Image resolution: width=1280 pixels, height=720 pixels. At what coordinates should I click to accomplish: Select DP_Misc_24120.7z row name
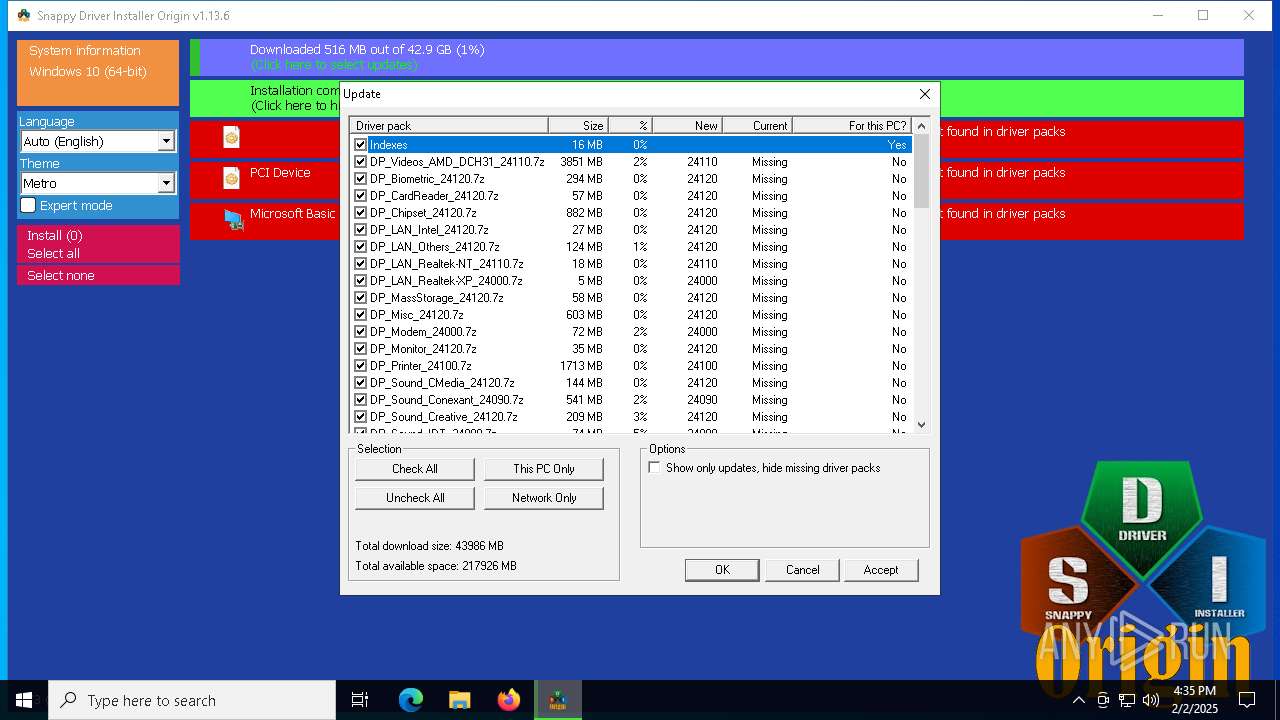point(417,315)
